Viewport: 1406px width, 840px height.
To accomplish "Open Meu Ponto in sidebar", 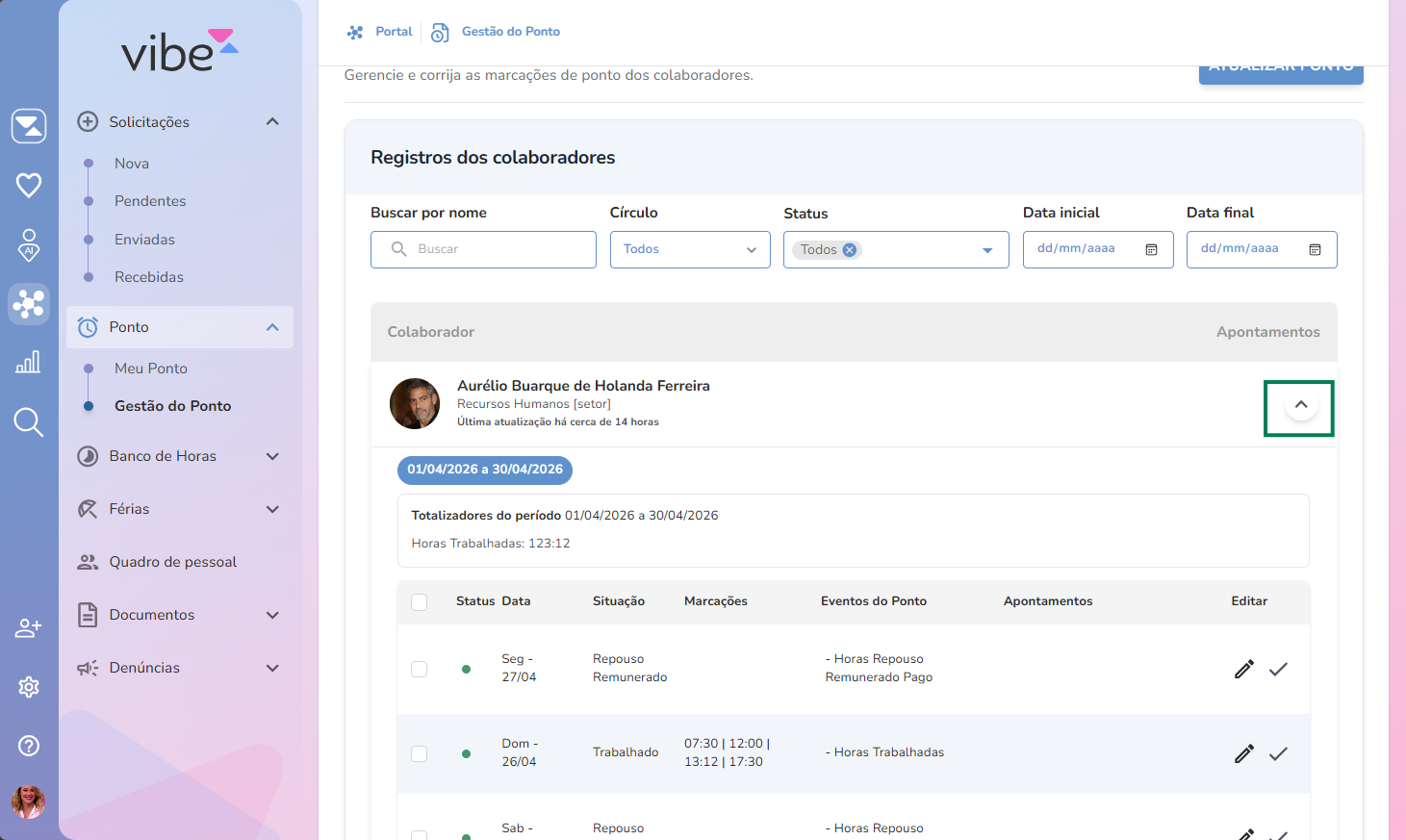I will [x=151, y=369].
